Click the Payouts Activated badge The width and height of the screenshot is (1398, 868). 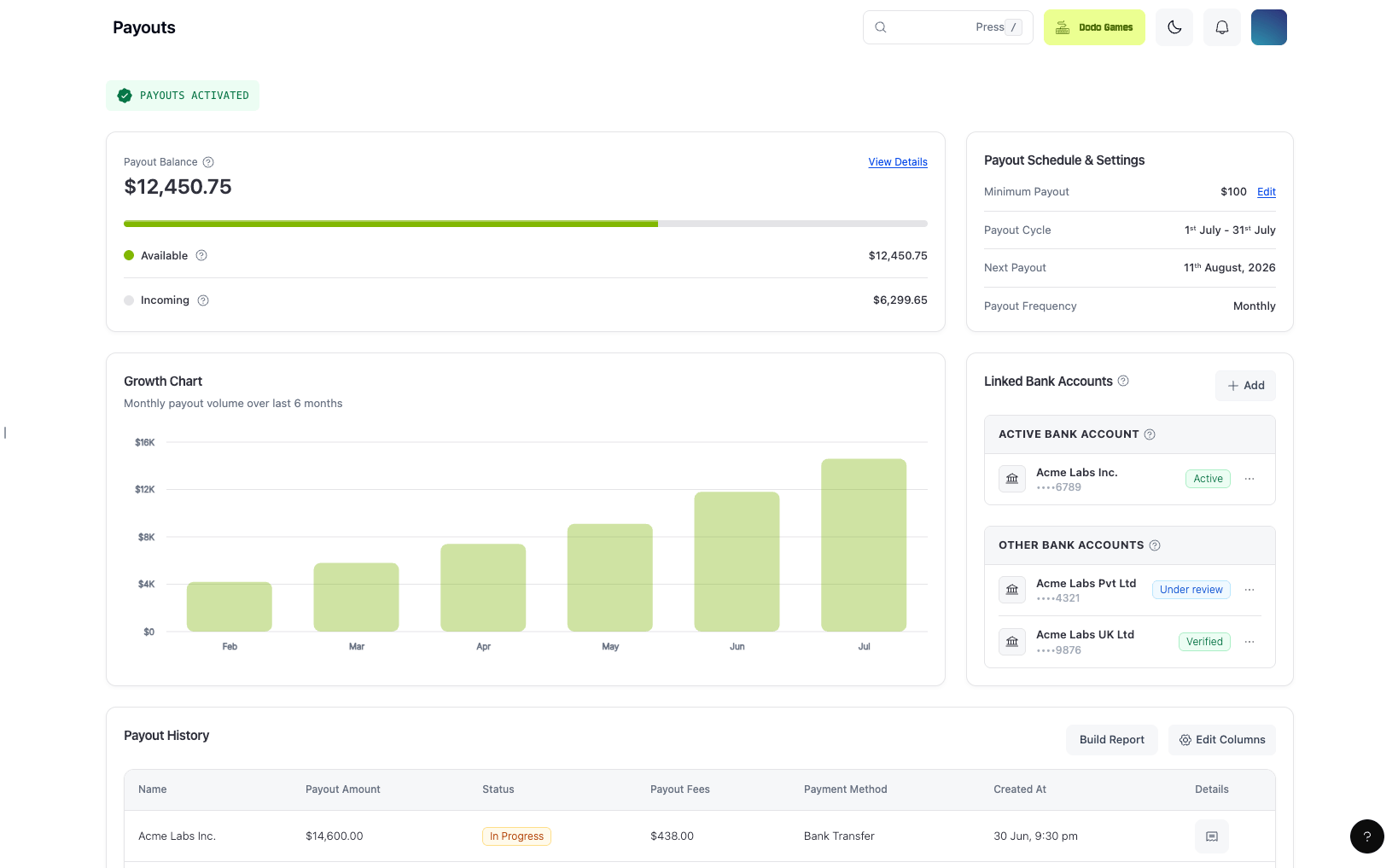tap(183, 96)
